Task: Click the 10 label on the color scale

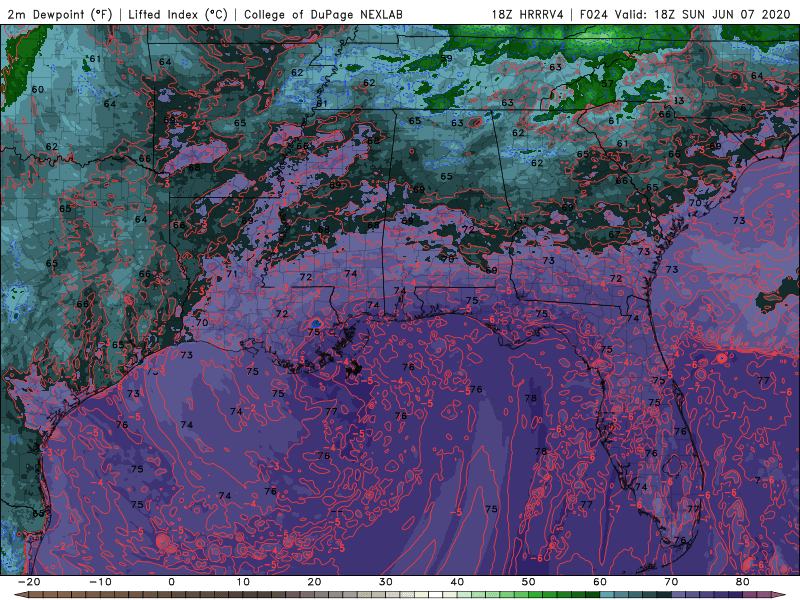Action: [x=243, y=582]
